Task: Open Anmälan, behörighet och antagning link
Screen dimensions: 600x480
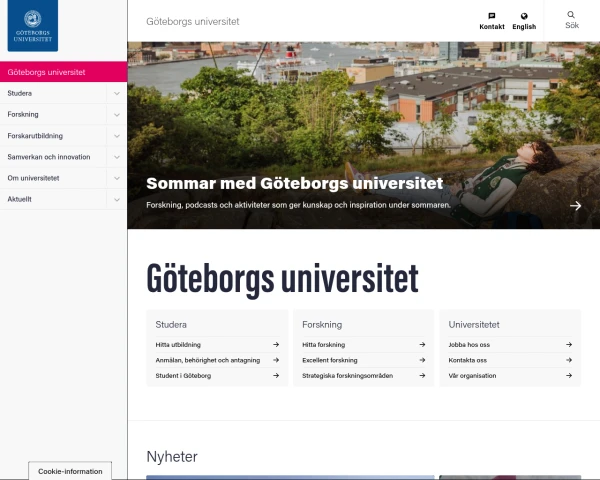Action: pyautogui.click(x=208, y=360)
